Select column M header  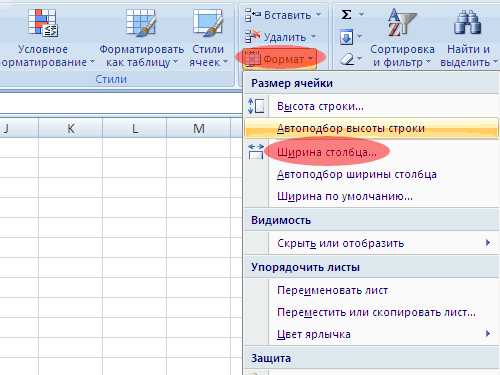tap(199, 128)
